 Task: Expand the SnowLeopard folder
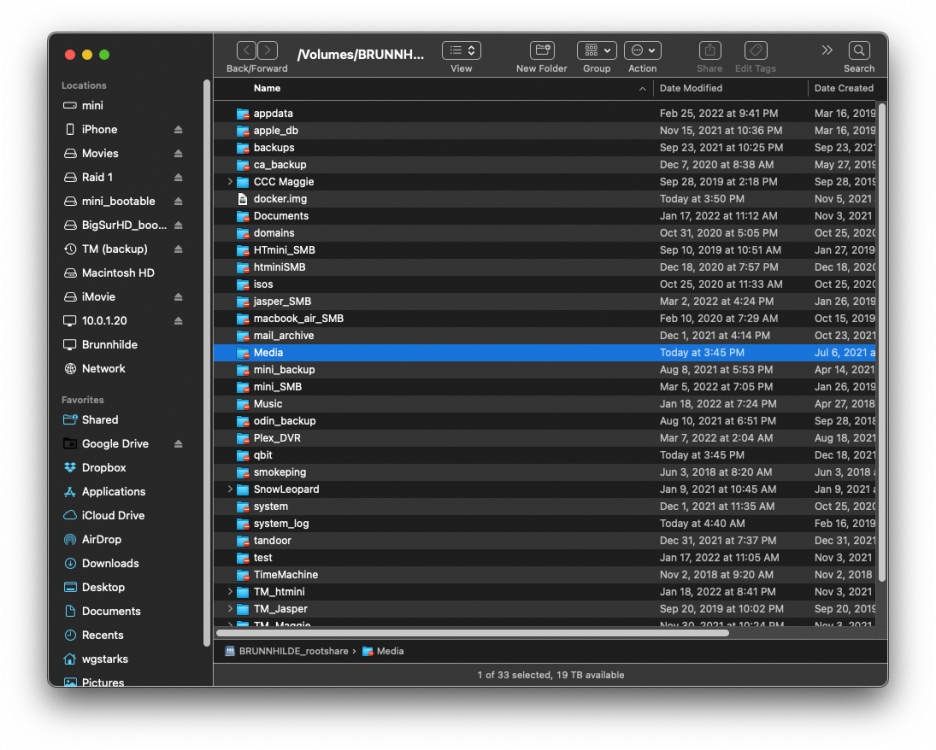230,489
